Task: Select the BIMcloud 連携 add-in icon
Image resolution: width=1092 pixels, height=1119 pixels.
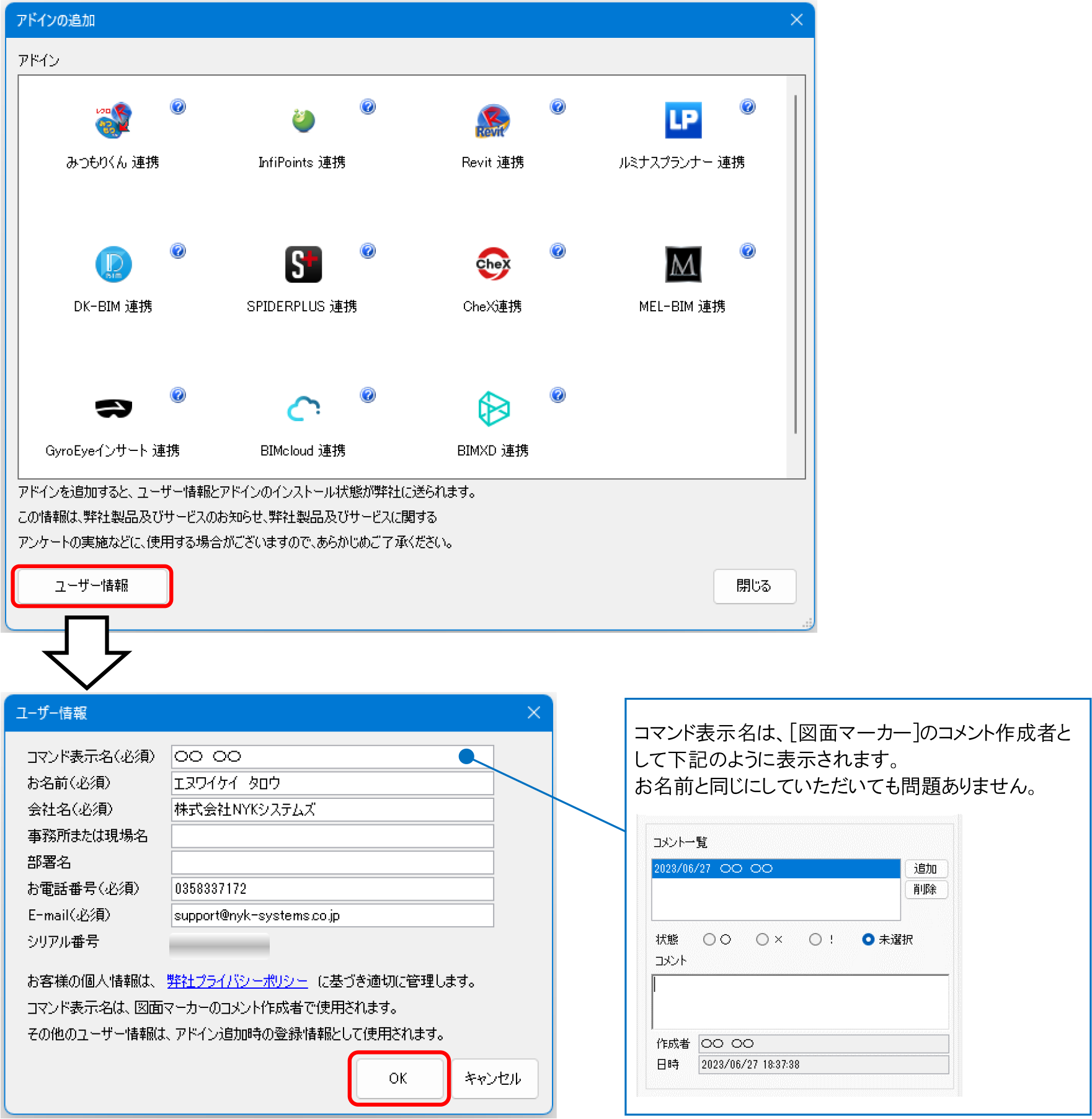Action: (x=303, y=409)
